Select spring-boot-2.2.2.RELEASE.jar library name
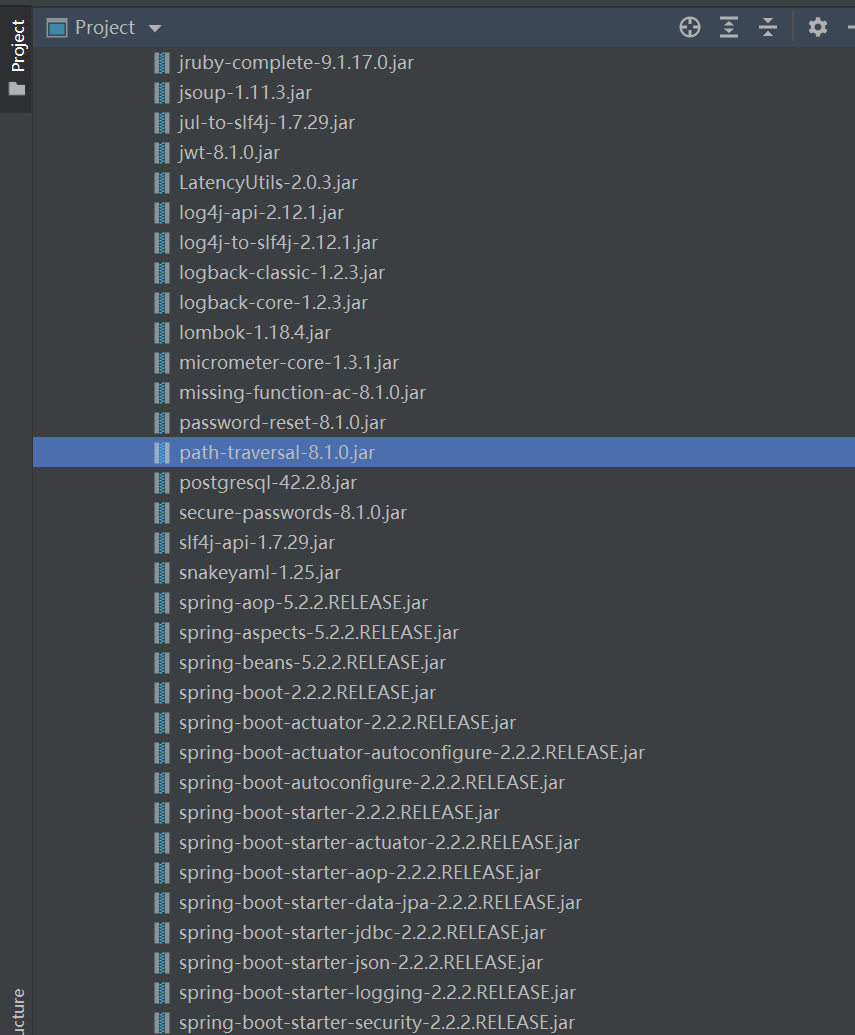 308,692
